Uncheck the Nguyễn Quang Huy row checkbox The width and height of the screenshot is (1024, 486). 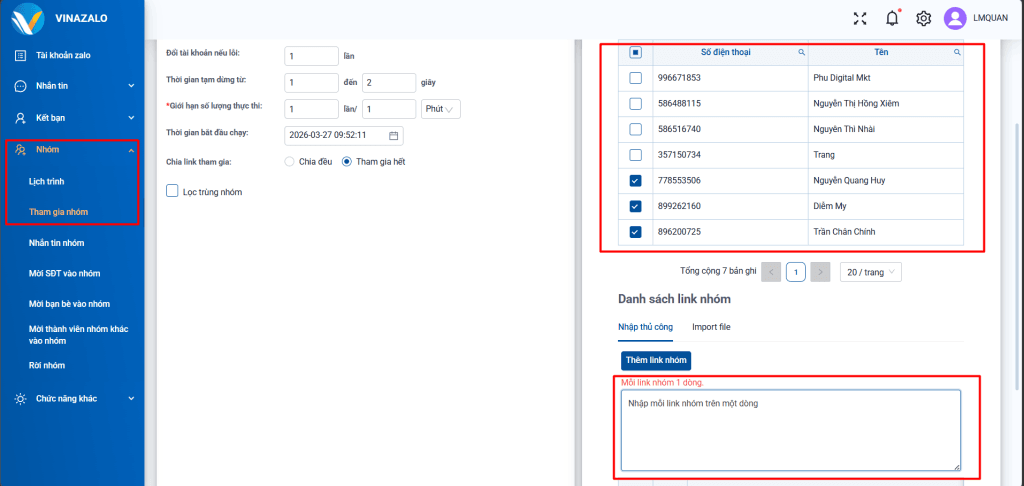point(635,181)
